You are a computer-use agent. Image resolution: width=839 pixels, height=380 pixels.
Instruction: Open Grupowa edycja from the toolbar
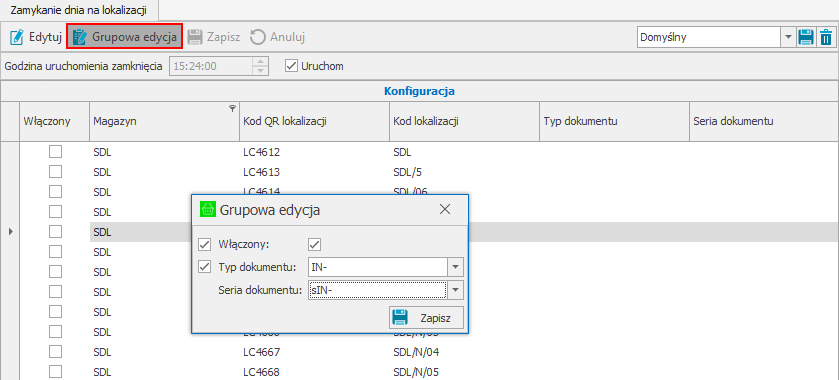tap(125, 37)
